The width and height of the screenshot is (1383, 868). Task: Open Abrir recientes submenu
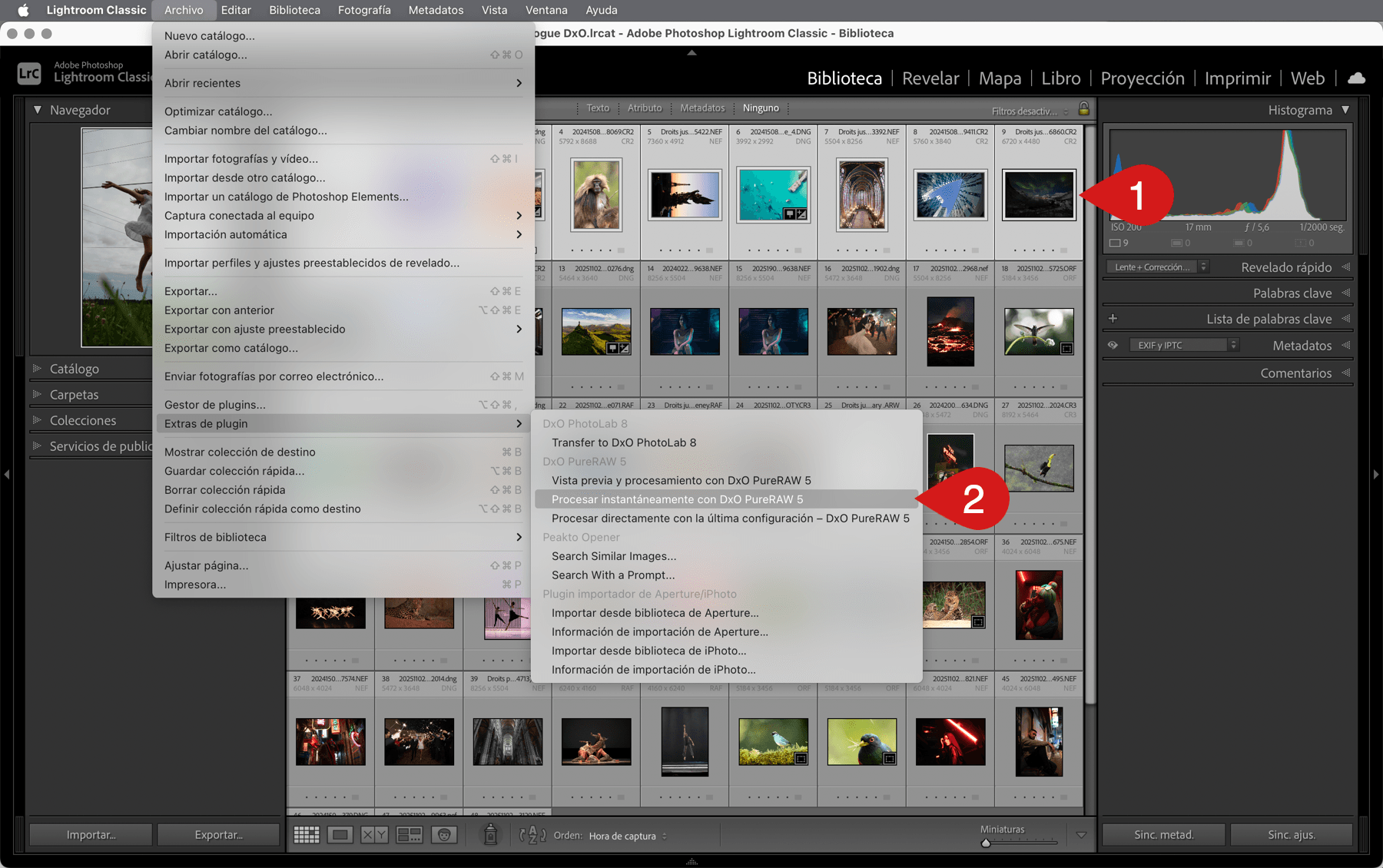click(343, 83)
